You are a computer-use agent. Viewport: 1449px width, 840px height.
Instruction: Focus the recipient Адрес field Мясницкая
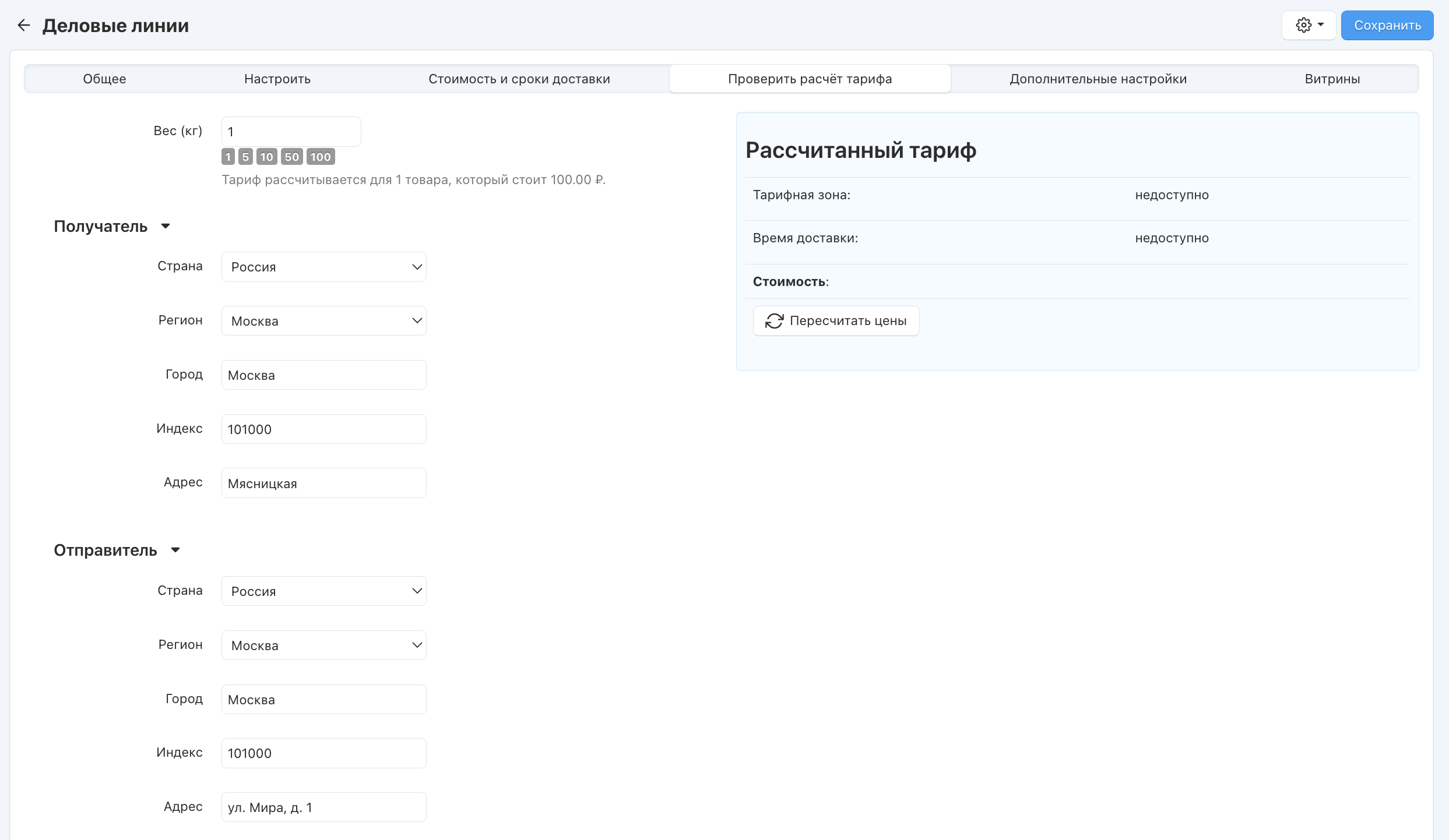coord(323,483)
